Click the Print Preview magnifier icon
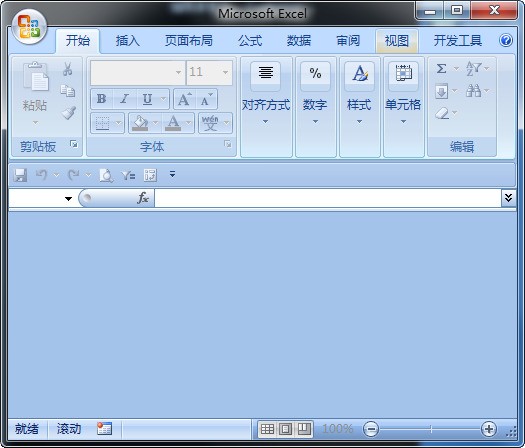This screenshot has width=525, height=448. point(106,175)
